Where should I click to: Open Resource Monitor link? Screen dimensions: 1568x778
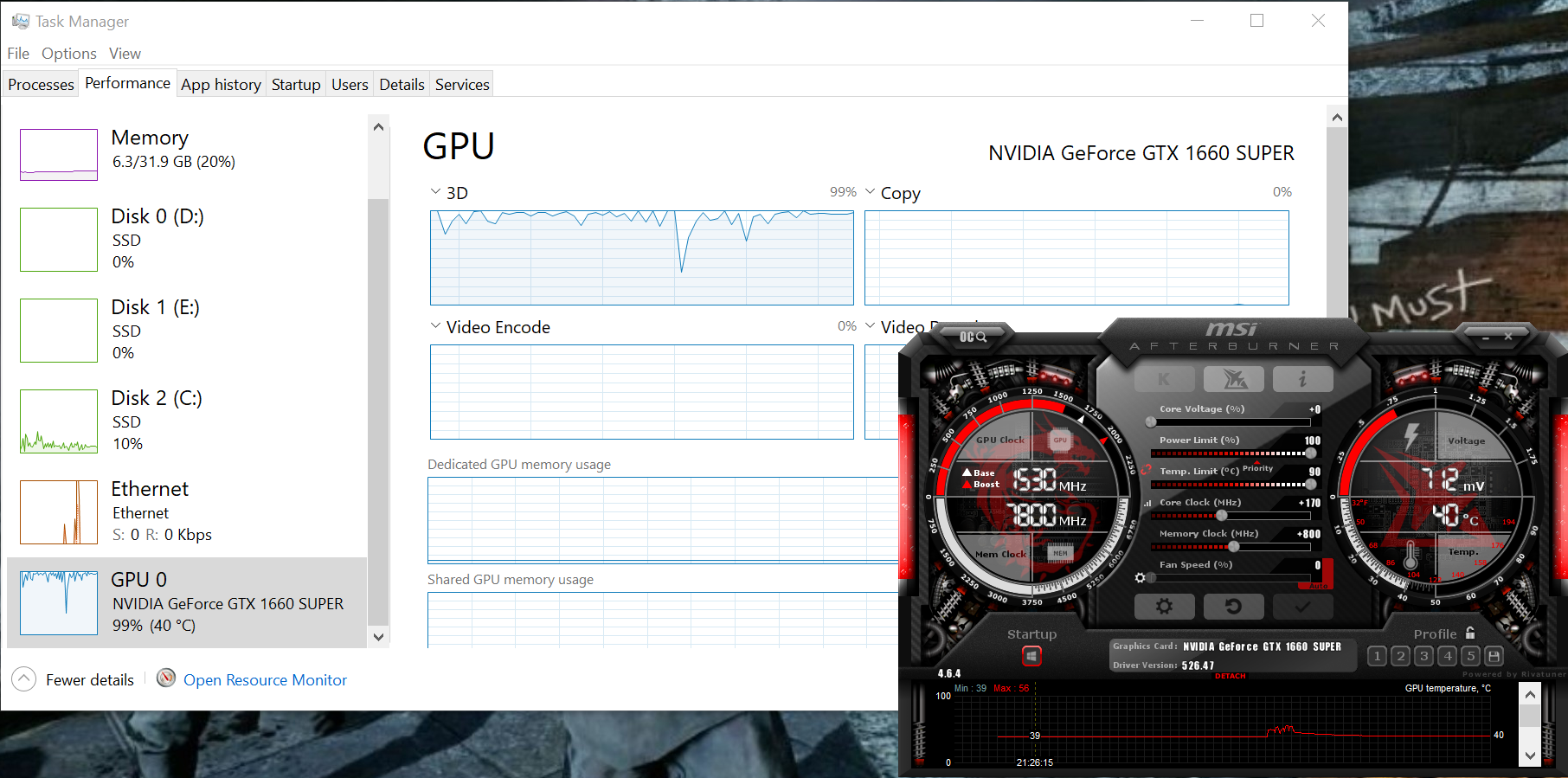click(x=265, y=680)
